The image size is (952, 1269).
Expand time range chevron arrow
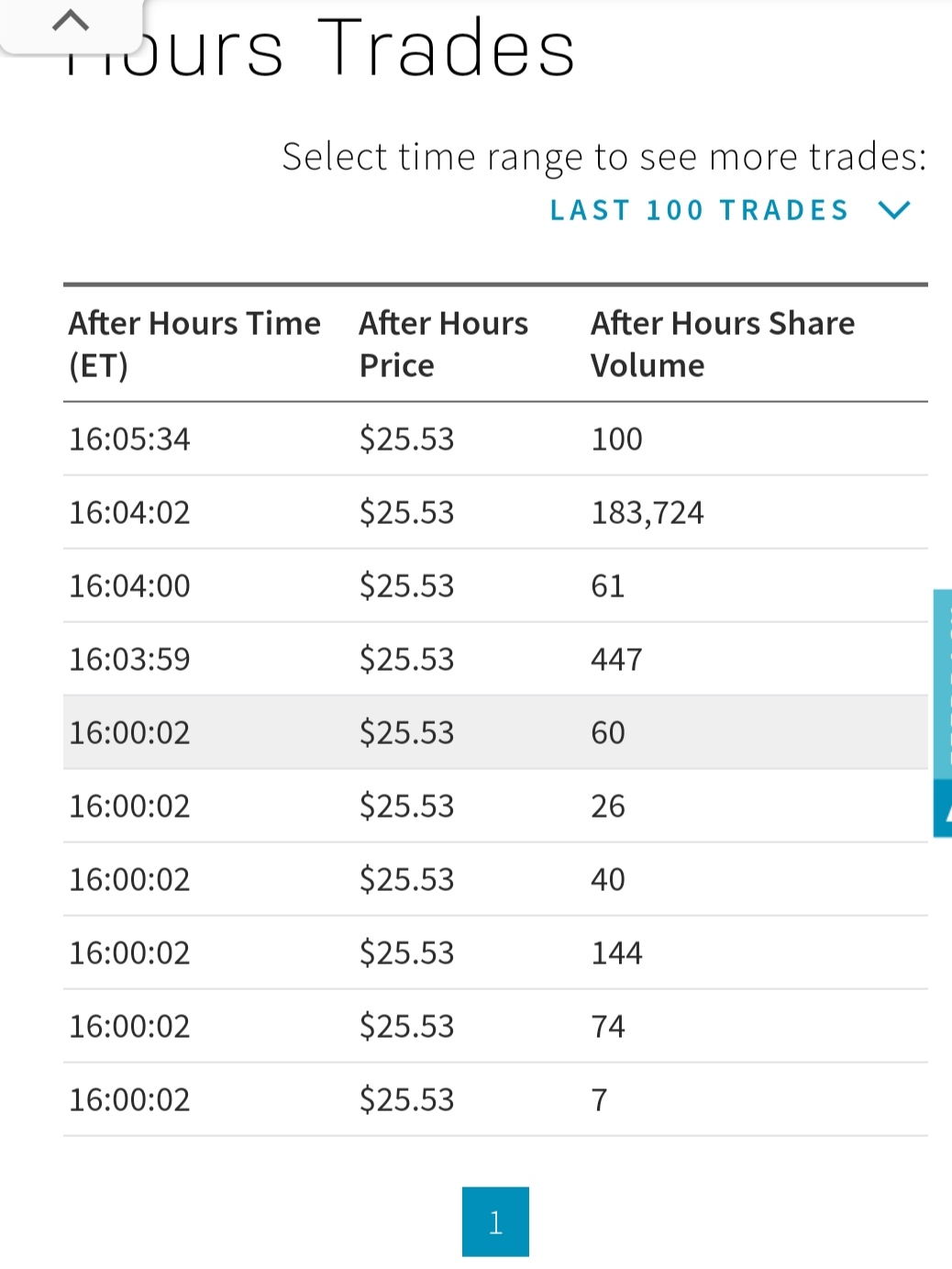[x=893, y=210]
